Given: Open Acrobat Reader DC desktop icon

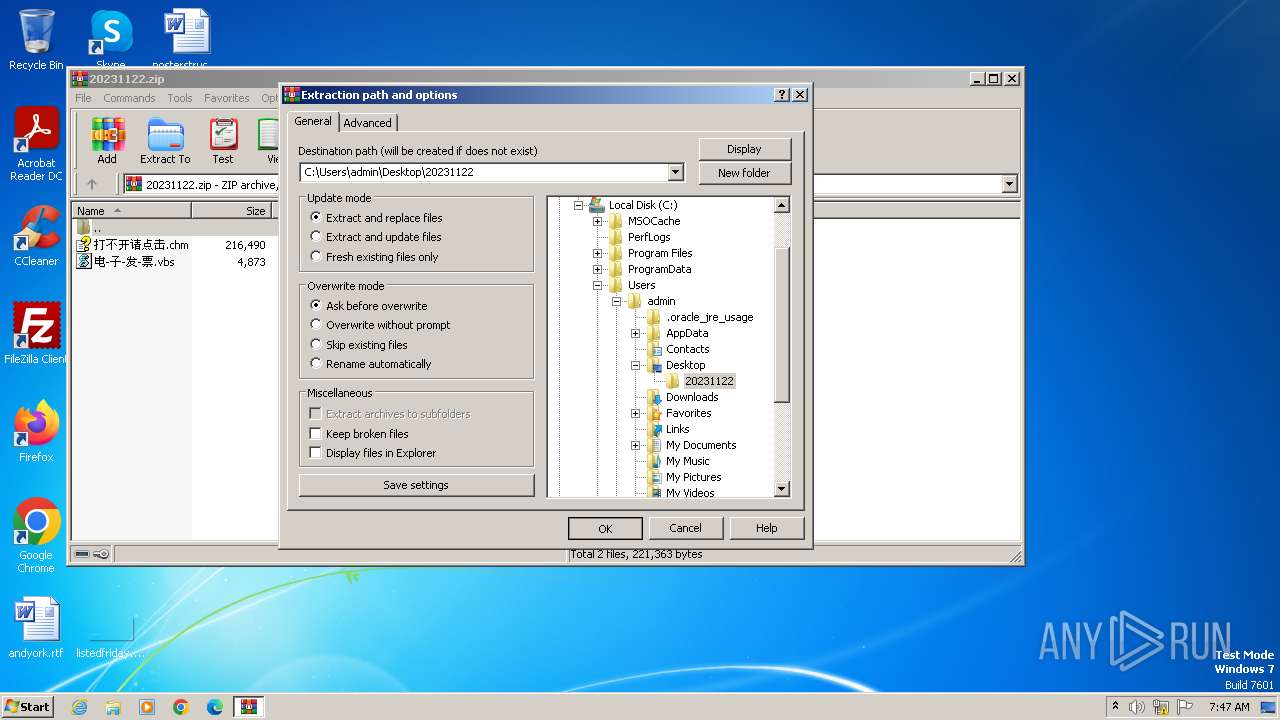Looking at the screenshot, I should pyautogui.click(x=36, y=144).
